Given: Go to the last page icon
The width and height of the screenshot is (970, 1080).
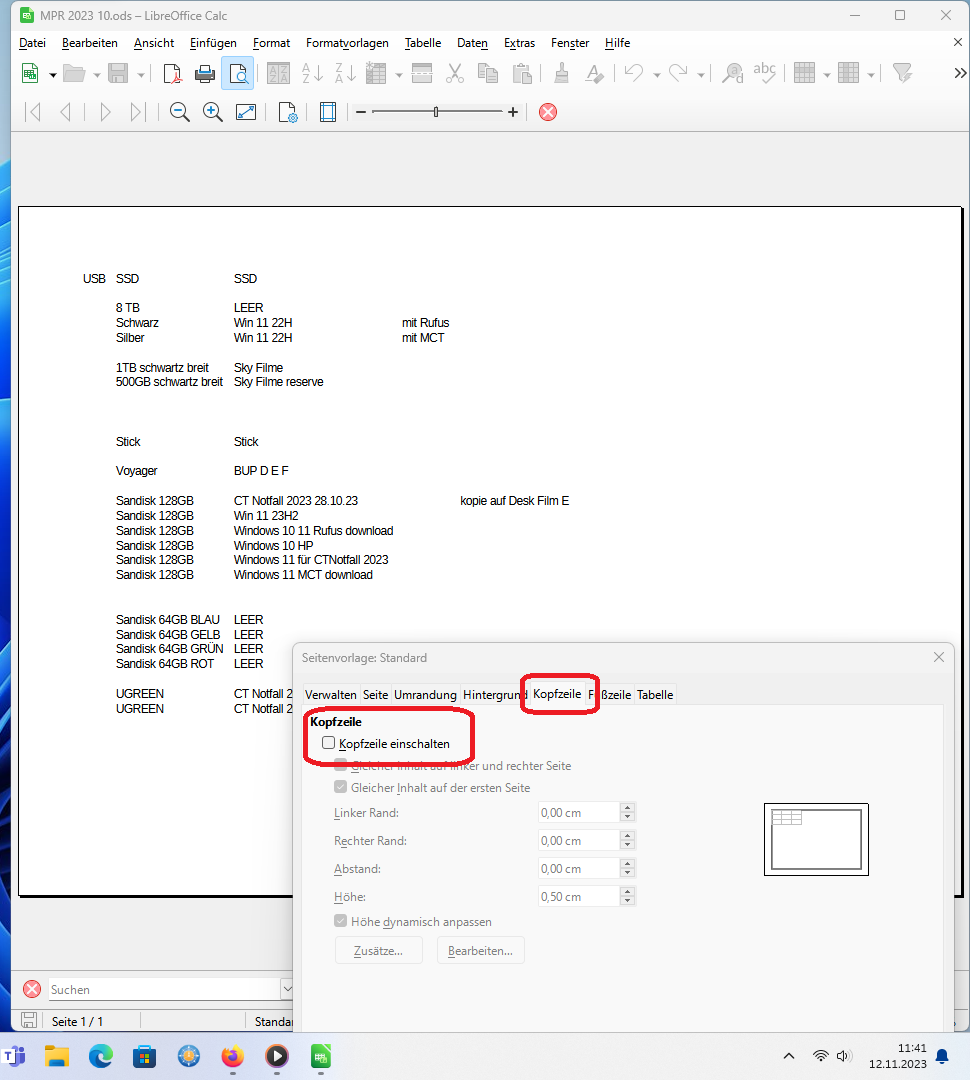Looking at the screenshot, I should tap(138, 112).
